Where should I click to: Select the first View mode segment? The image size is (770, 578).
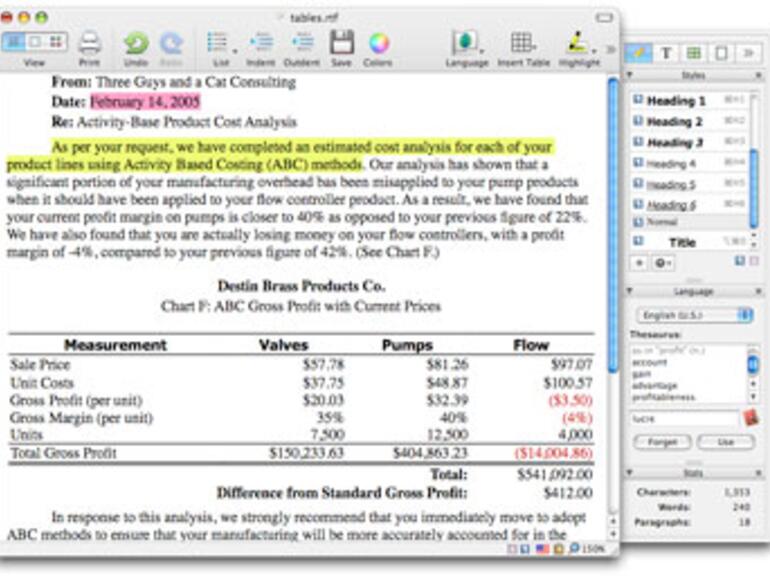13,42
